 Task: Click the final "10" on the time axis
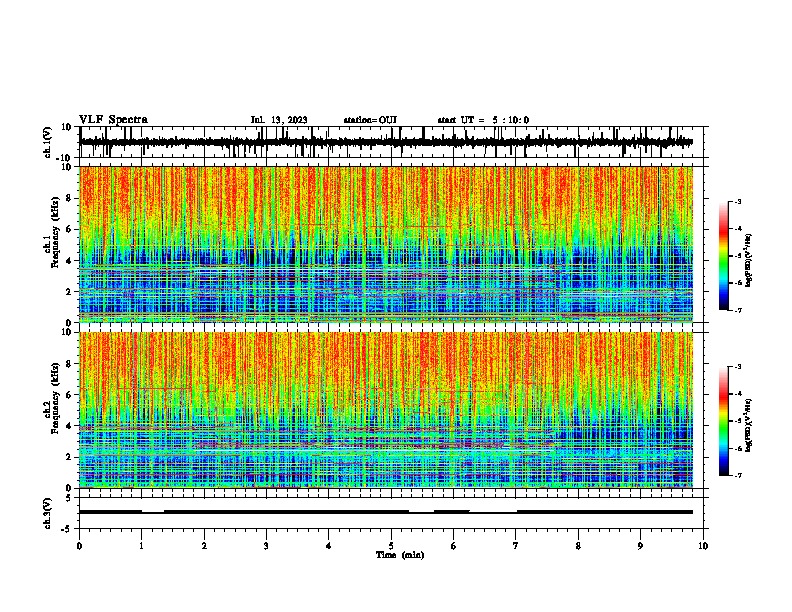coord(703,546)
